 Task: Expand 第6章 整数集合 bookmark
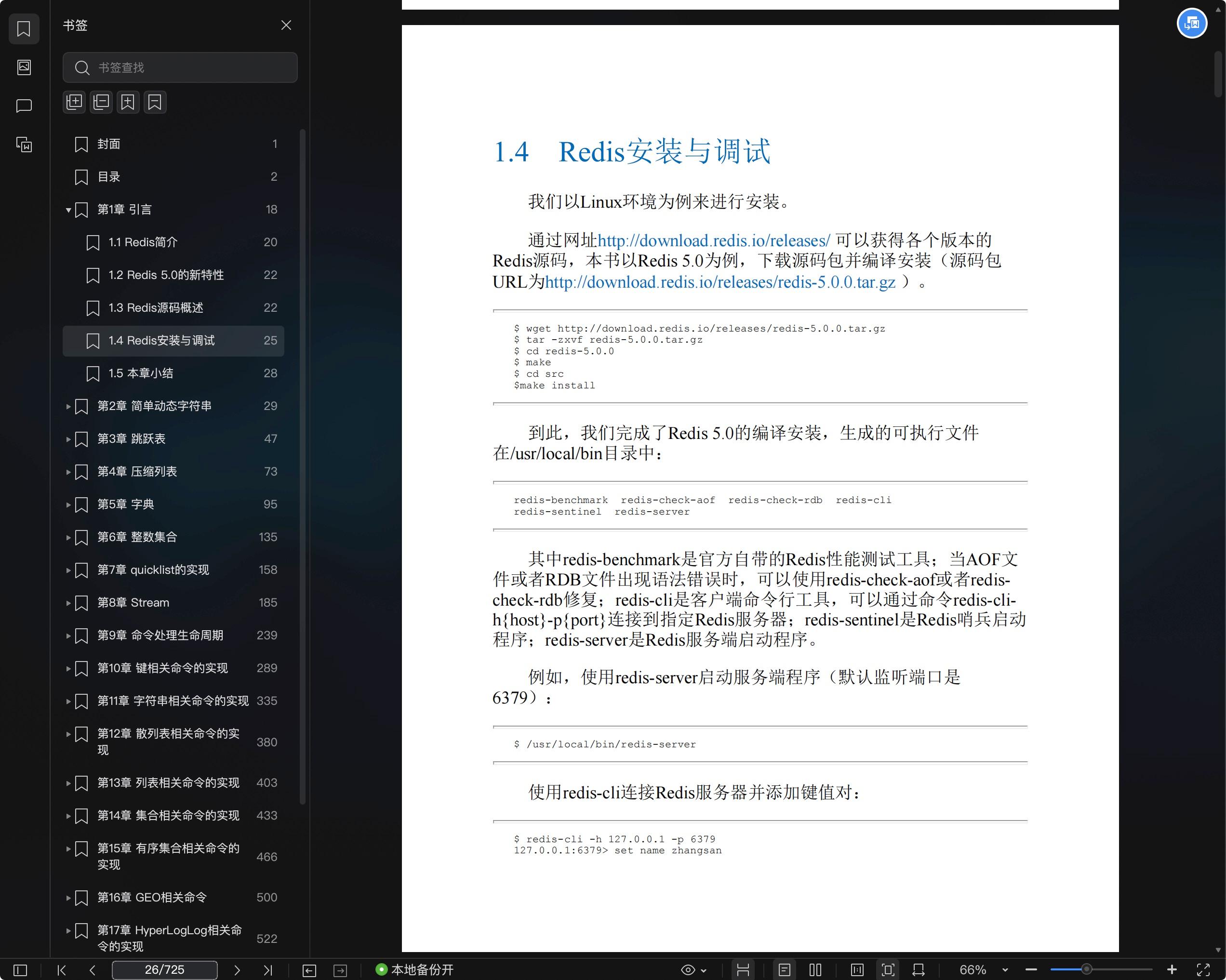point(68,537)
